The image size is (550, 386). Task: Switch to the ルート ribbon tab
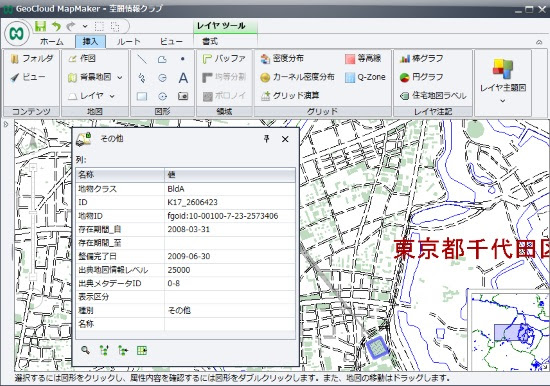pyautogui.click(x=129, y=41)
